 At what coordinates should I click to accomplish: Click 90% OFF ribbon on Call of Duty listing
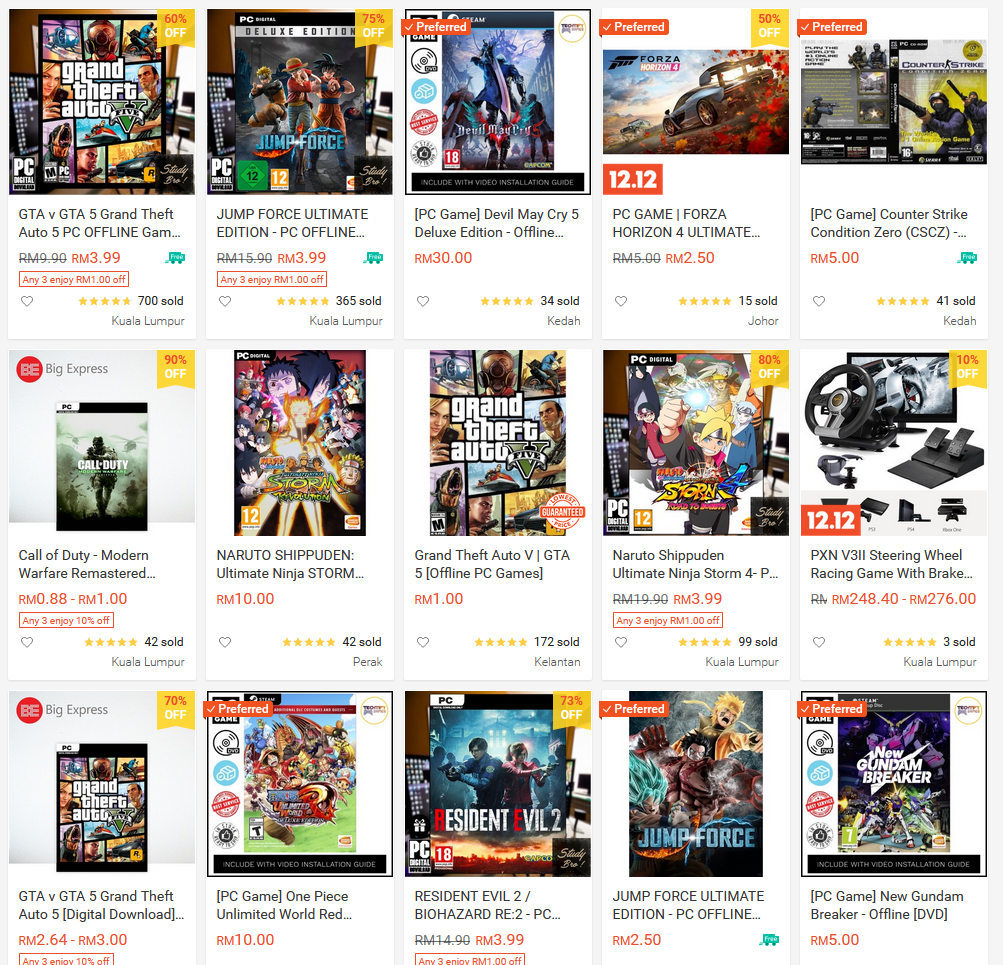point(175,368)
